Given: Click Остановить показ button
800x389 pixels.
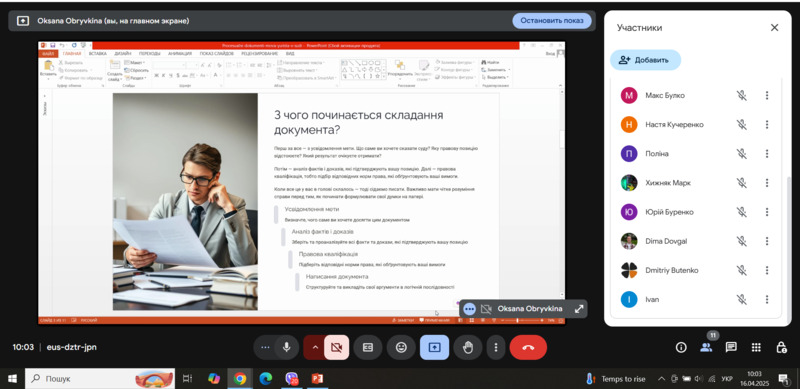Looking at the screenshot, I should [x=552, y=21].
